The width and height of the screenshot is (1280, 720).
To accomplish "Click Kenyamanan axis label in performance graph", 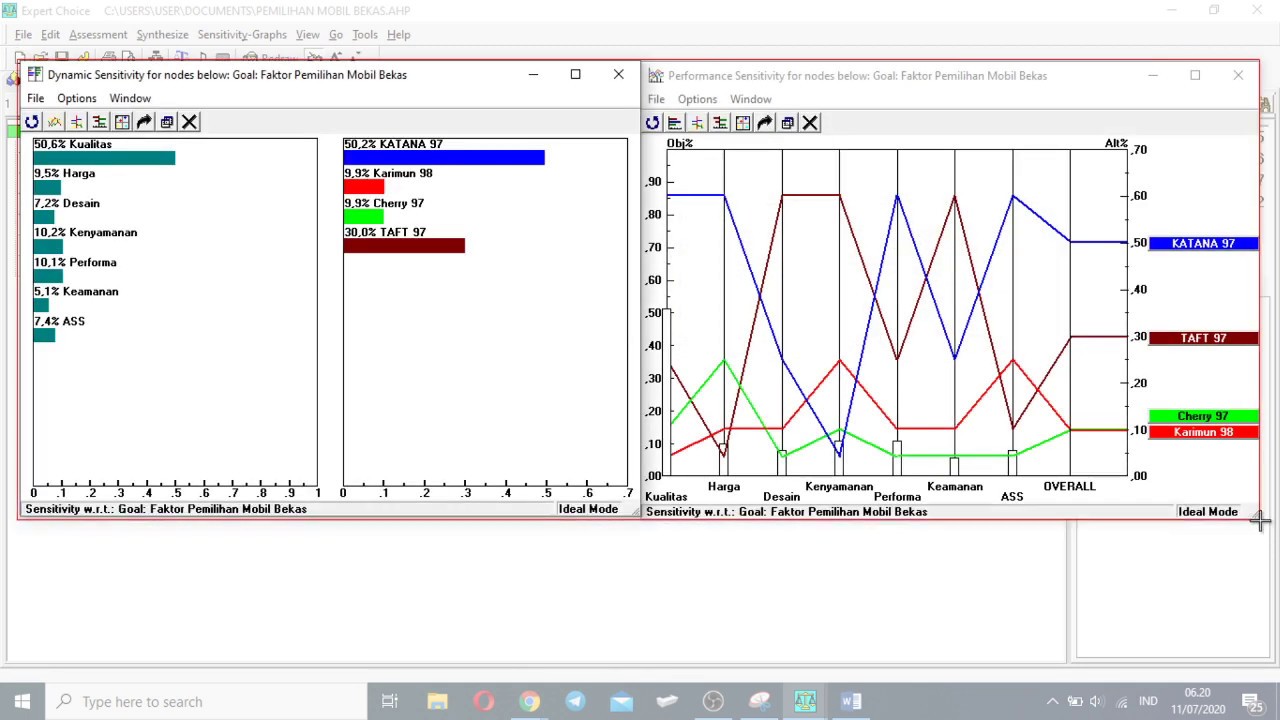I will click(839, 486).
